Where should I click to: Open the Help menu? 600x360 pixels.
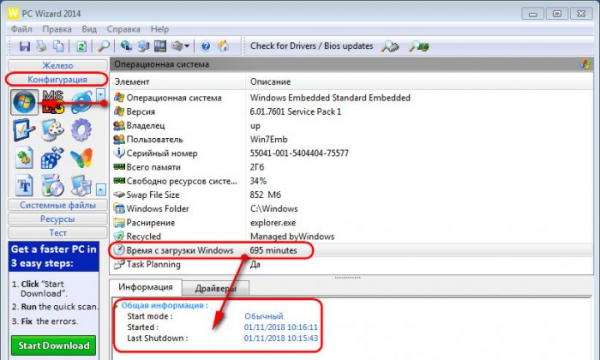[x=160, y=29]
